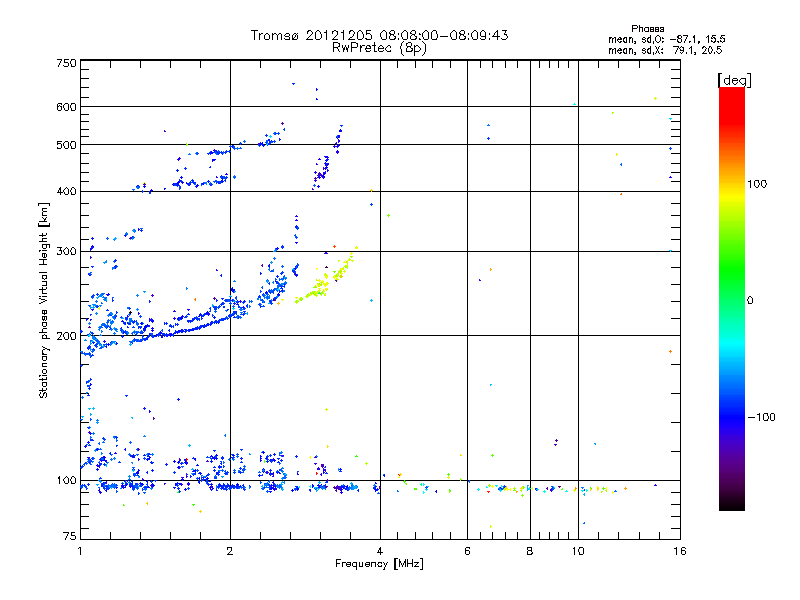Click the black bottom end of the colorbar
This screenshot has height=600, width=800.
[732, 503]
